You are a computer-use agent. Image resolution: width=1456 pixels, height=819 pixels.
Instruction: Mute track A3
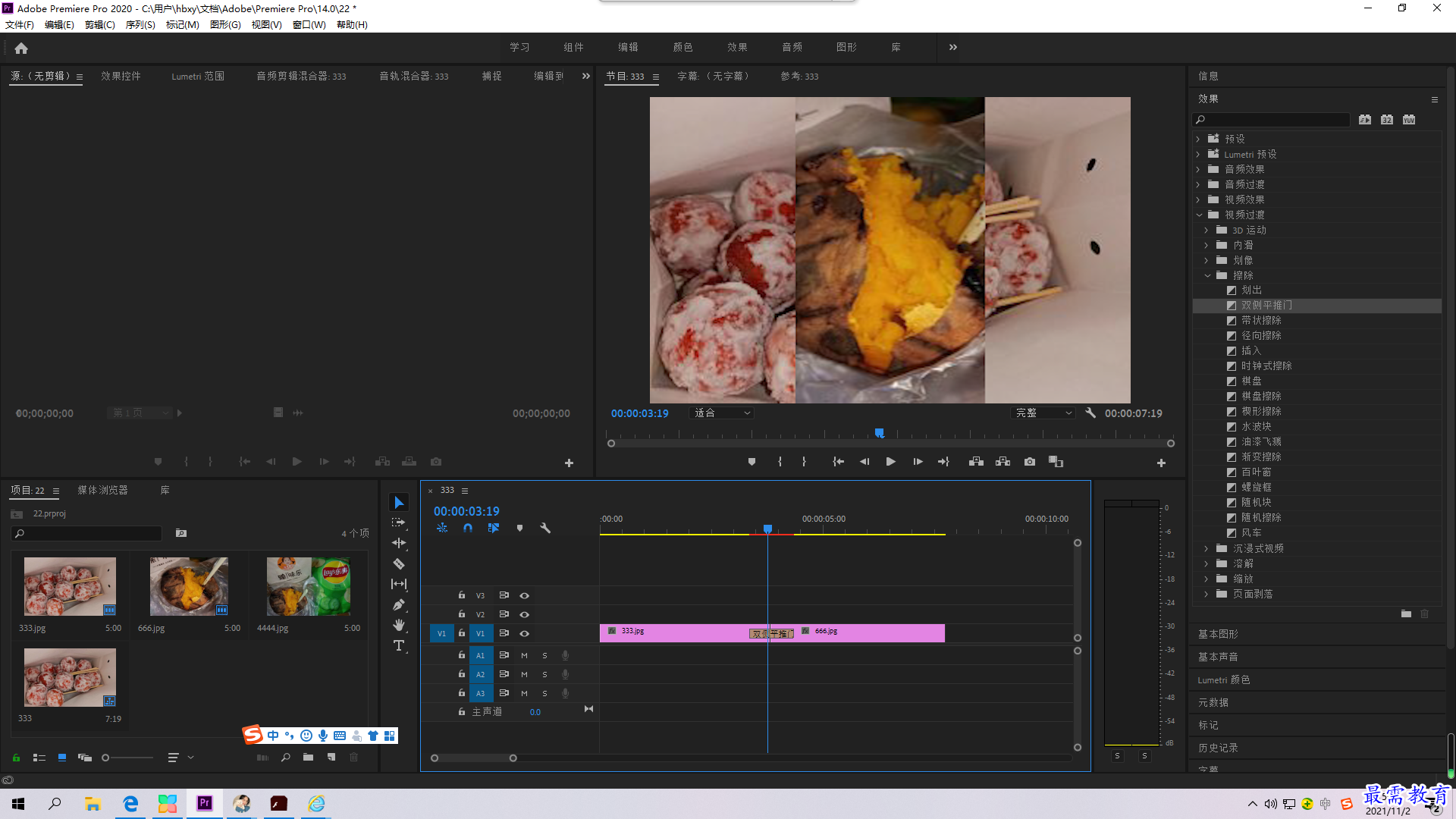[x=524, y=693]
